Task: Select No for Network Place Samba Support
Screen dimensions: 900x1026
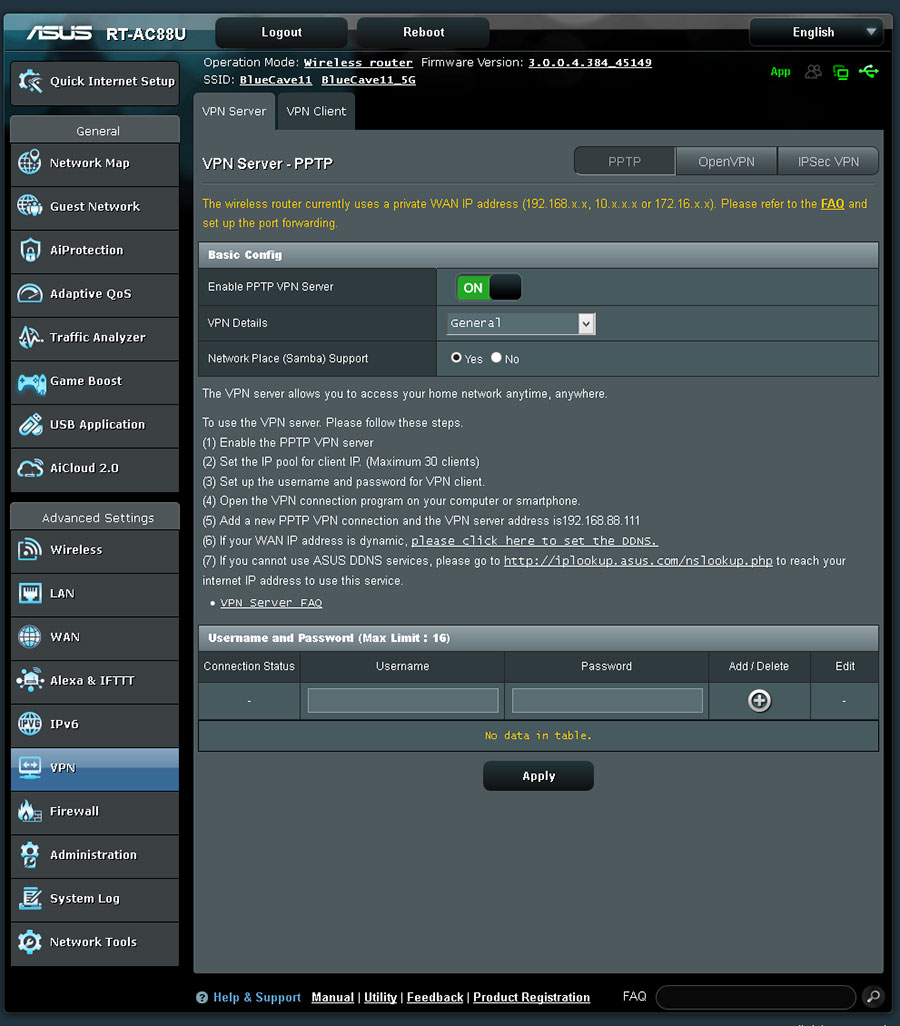Action: point(496,357)
